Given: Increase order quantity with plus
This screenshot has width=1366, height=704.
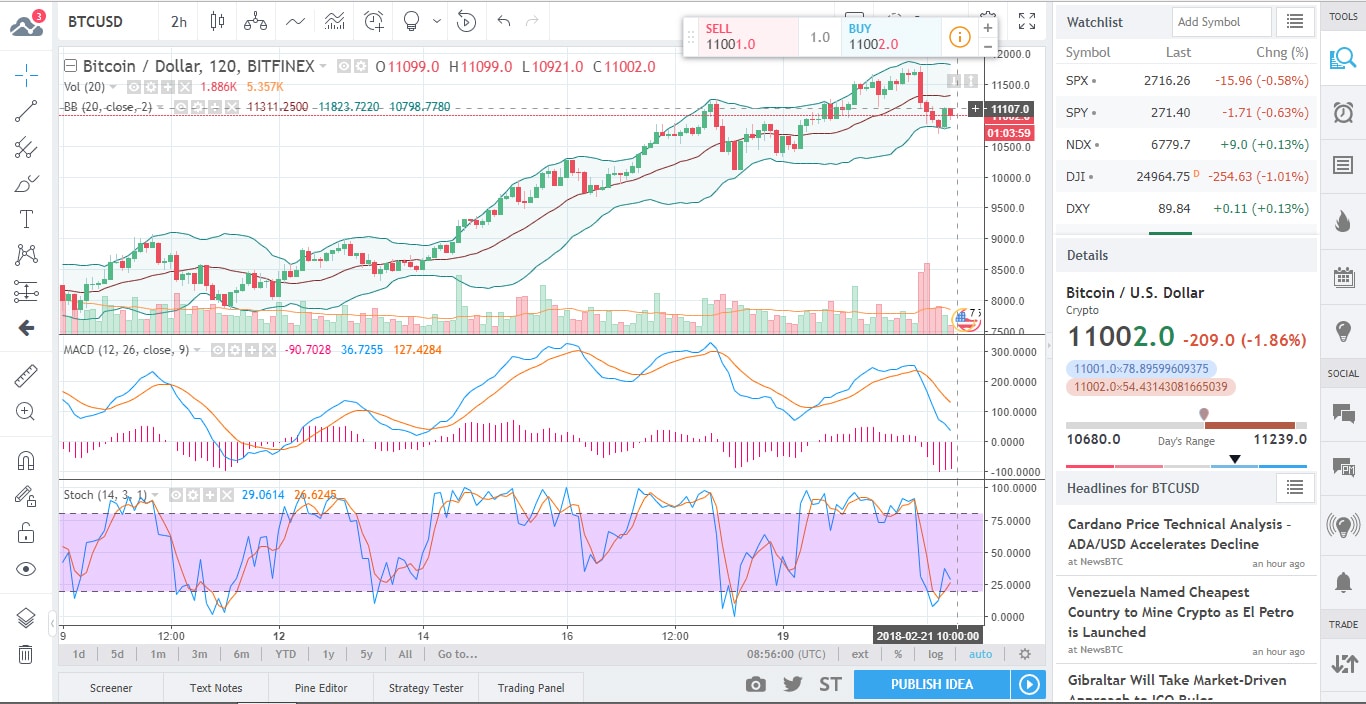Looking at the screenshot, I should click(x=988, y=28).
